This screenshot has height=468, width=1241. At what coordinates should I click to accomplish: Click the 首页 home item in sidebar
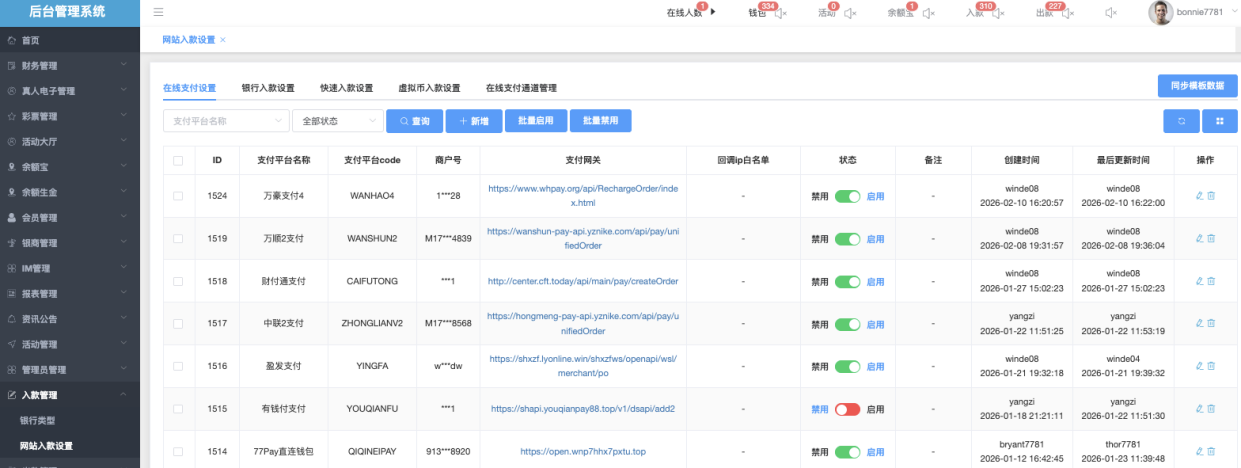click(x=30, y=40)
